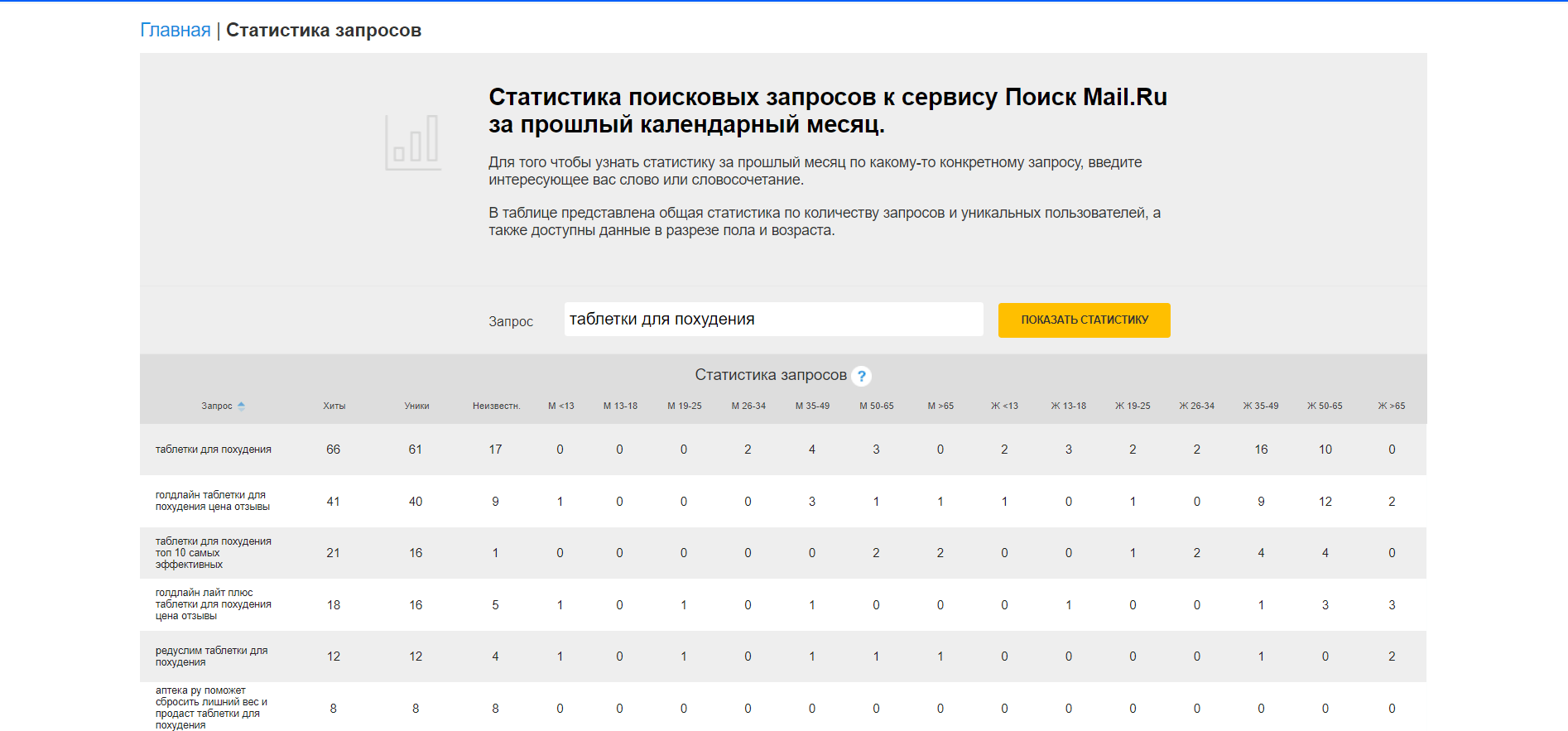Sort table by the Хиты column
The height and width of the screenshot is (731, 1568).
(x=334, y=406)
